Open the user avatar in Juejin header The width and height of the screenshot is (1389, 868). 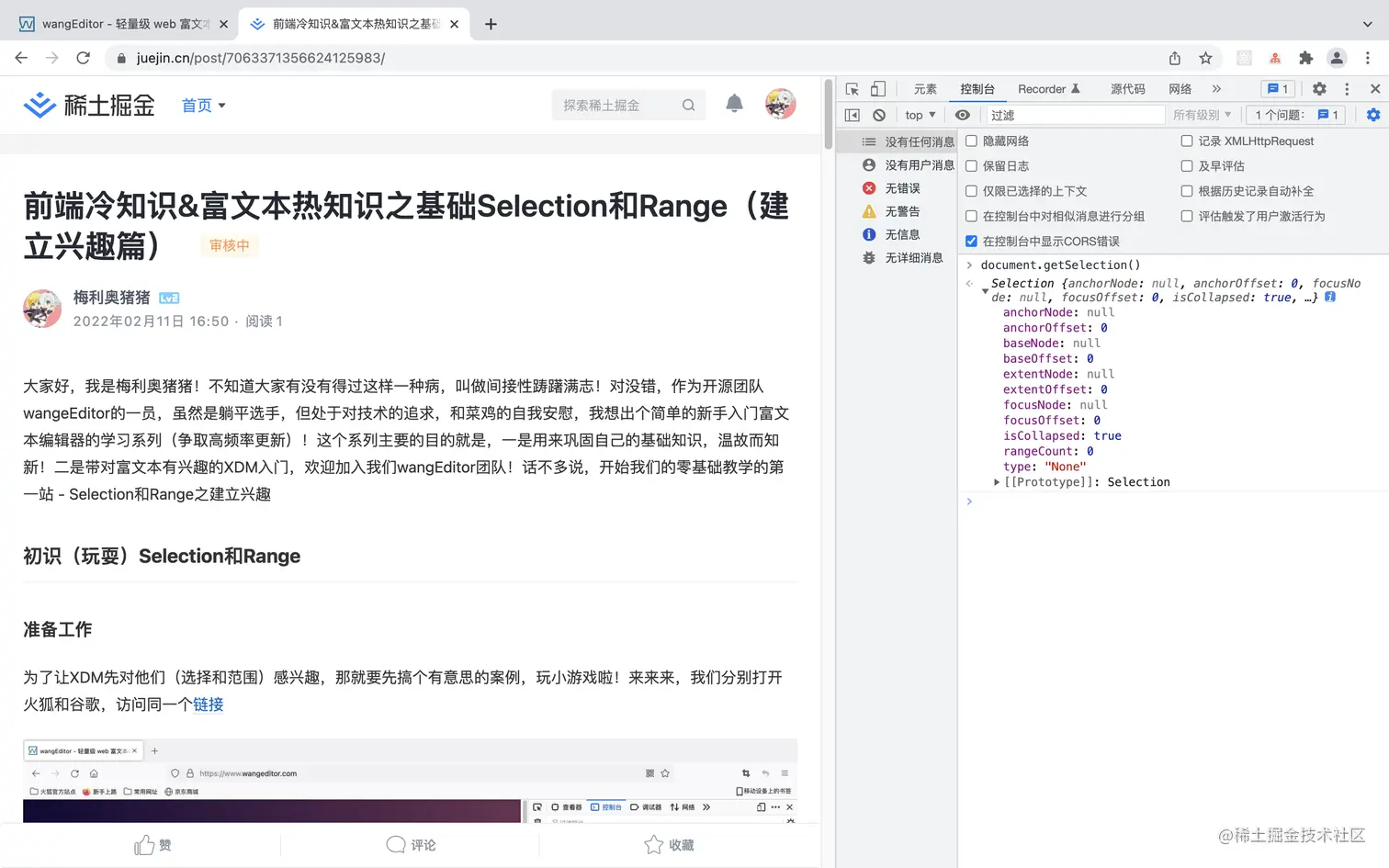coord(781,104)
